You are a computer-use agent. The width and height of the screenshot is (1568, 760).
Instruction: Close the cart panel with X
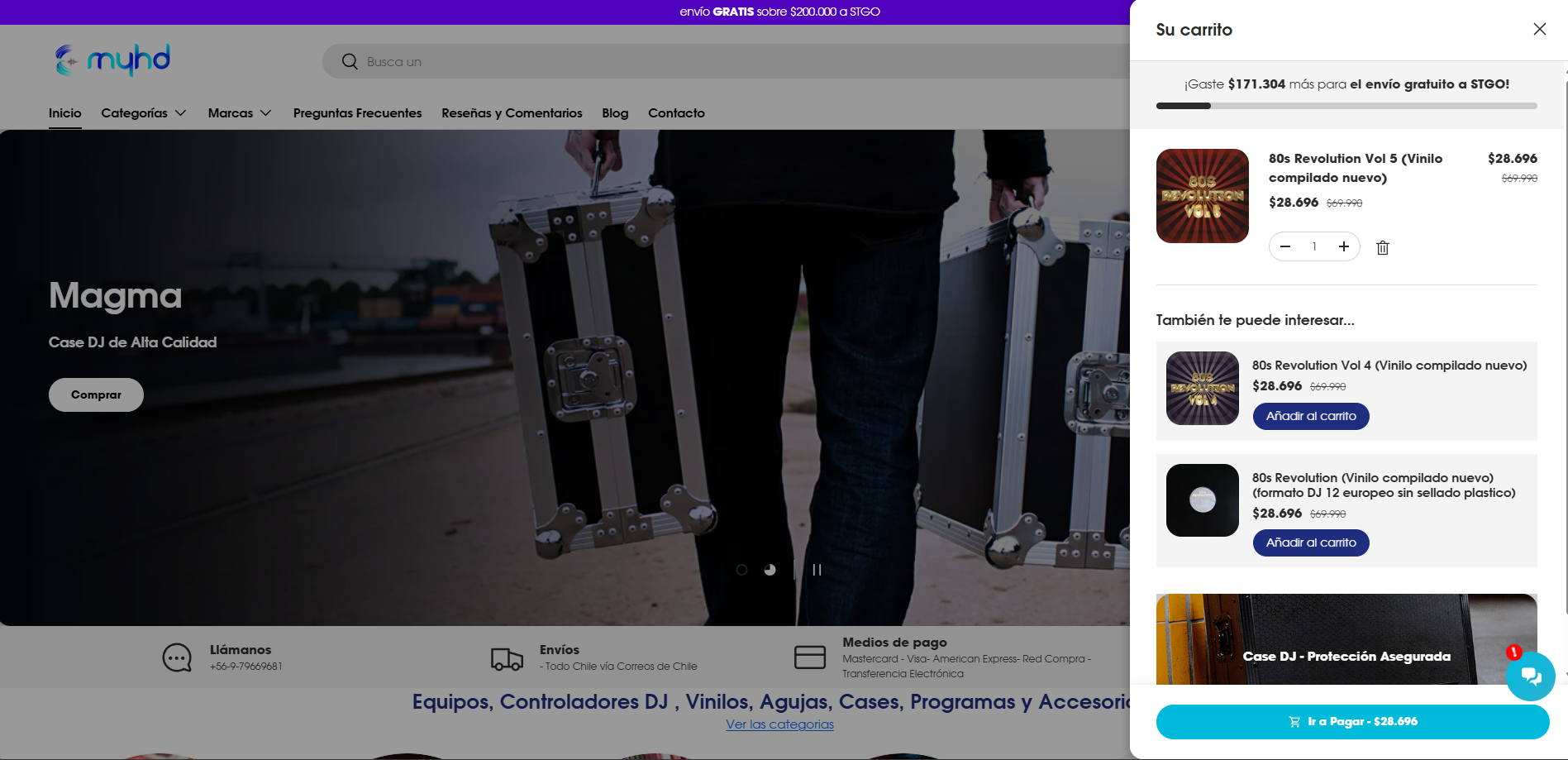1539,29
